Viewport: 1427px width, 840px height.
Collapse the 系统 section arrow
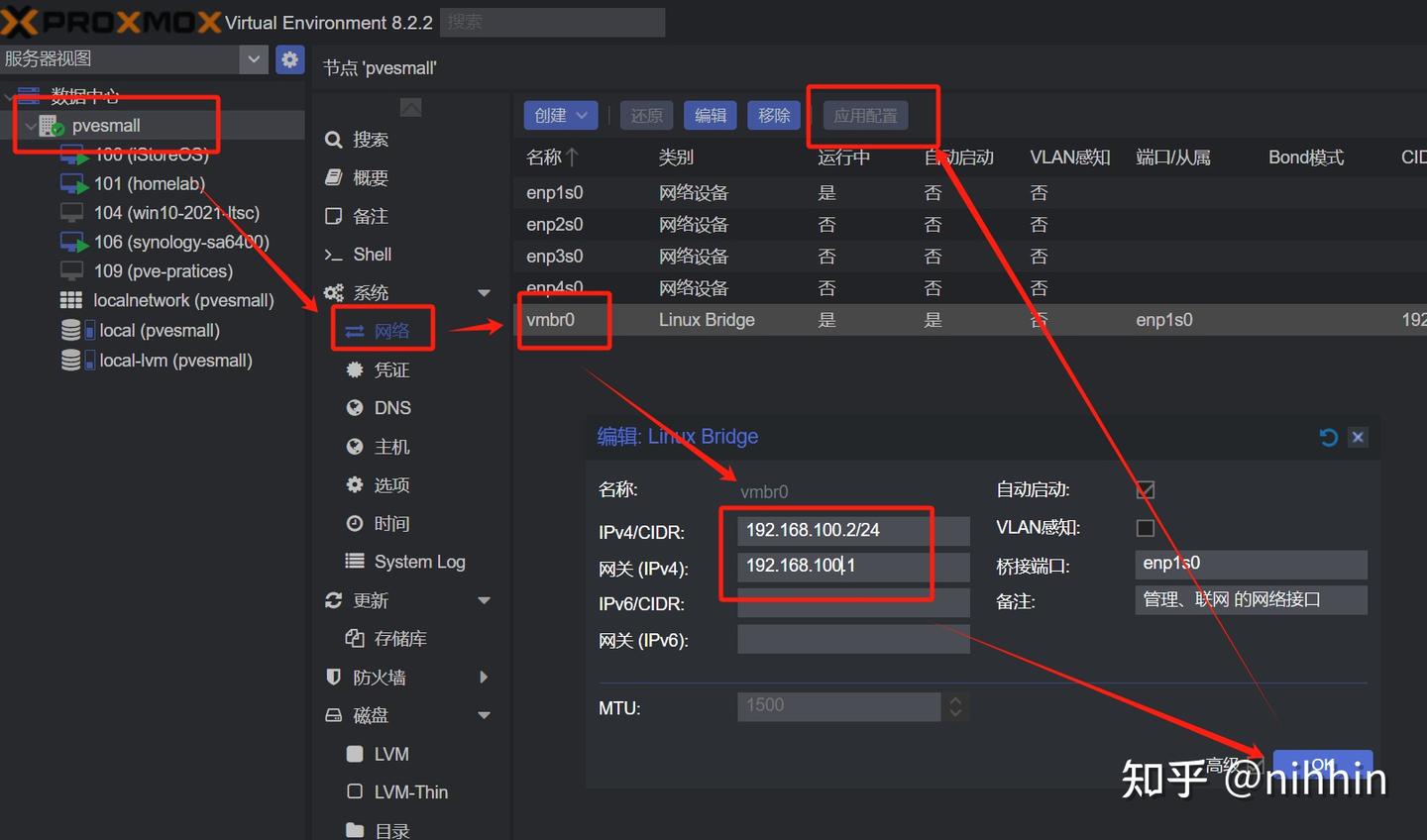coord(484,293)
